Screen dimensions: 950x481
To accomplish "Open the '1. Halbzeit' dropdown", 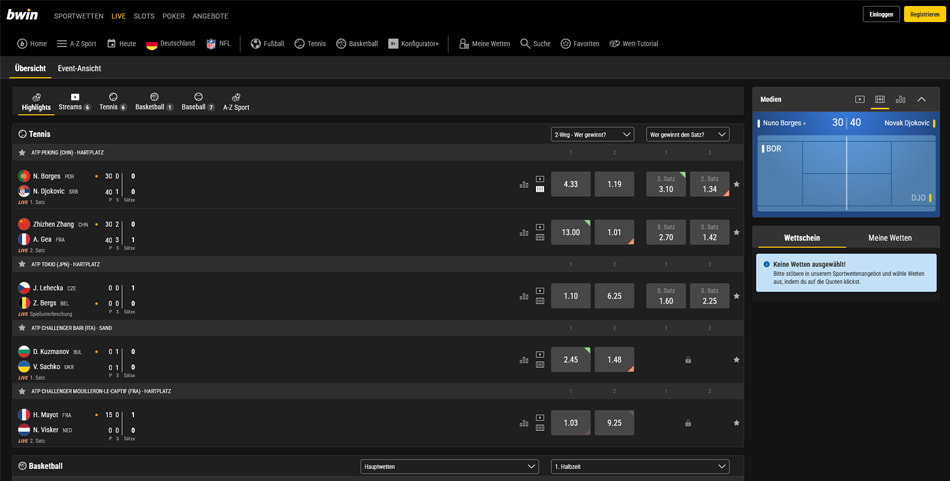I will click(x=640, y=466).
